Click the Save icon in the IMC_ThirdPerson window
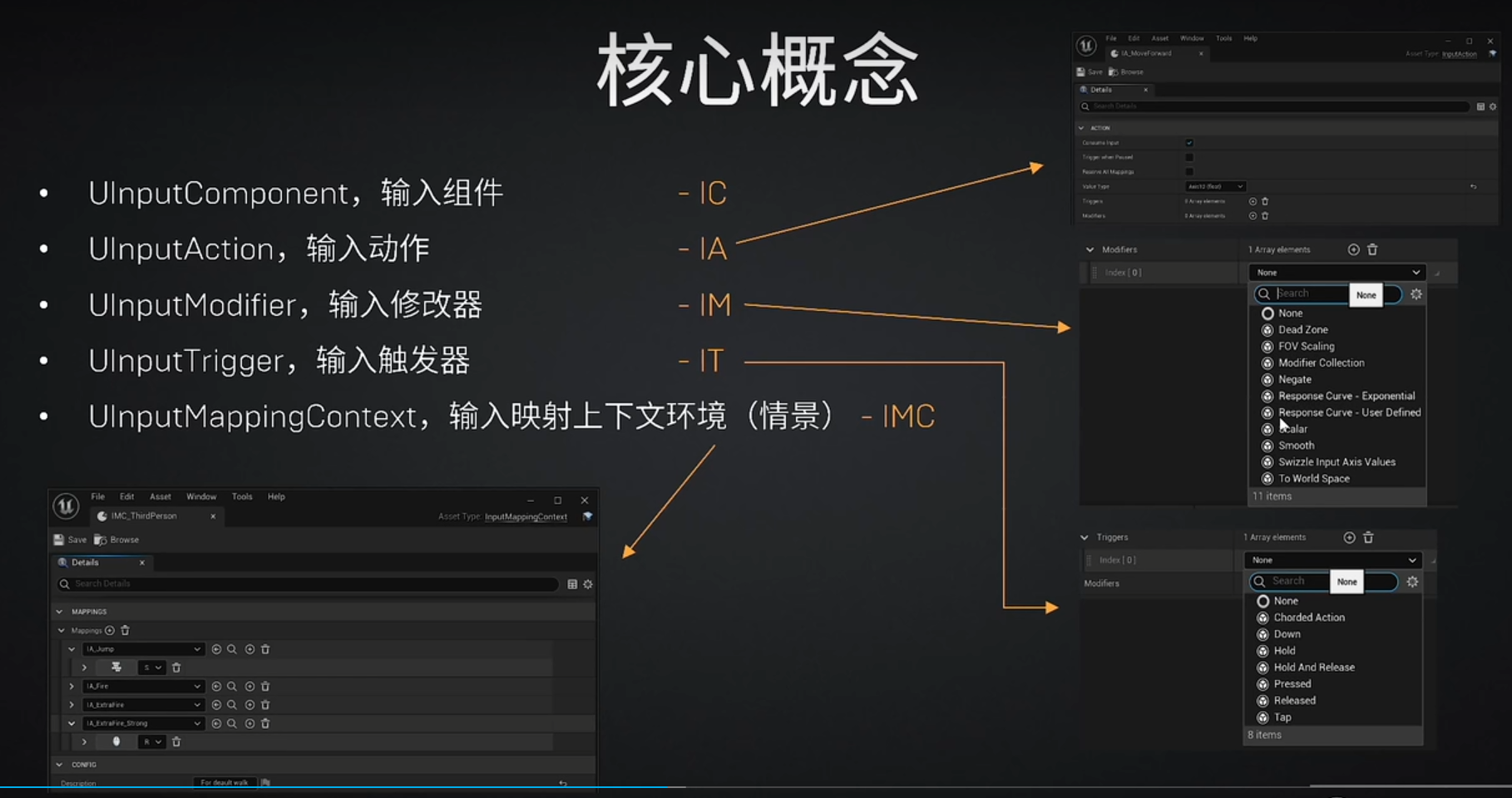The width and height of the screenshot is (1512, 798). [58, 539]
